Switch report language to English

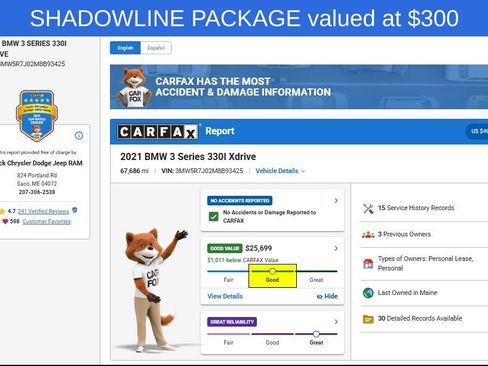(x=125, y=48)
